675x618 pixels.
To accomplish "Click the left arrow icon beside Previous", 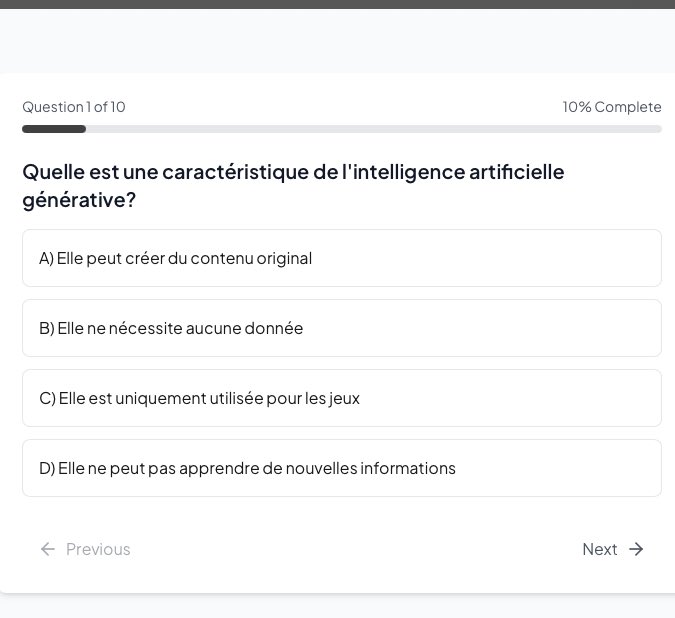I will pyautogui.click(x=47, y=549).
